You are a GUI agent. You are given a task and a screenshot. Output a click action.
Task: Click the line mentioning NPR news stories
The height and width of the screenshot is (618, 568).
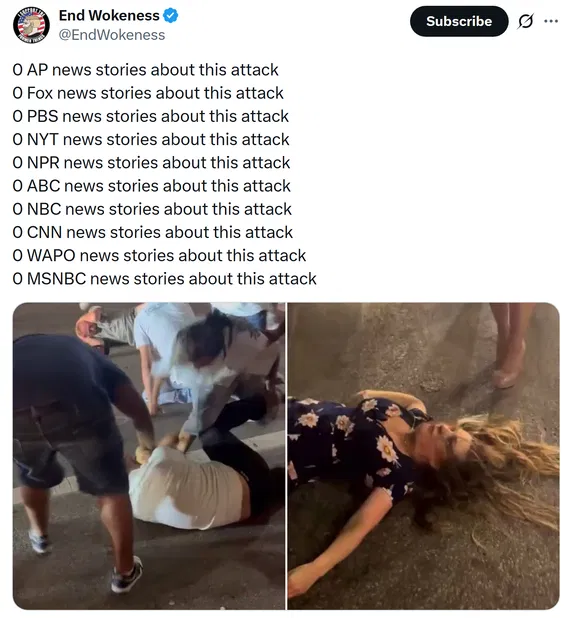151,163
